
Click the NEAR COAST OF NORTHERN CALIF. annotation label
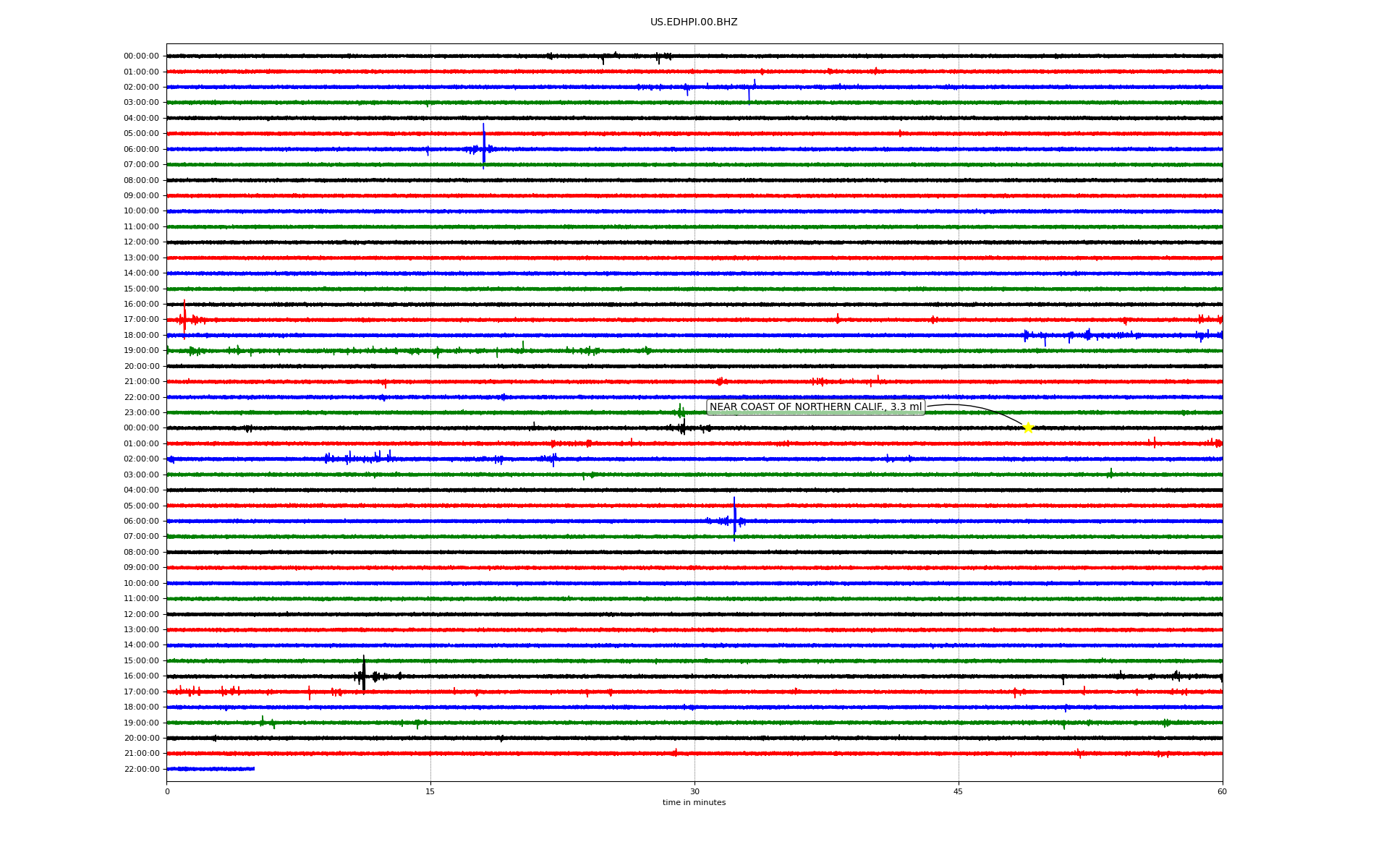(x=815, y=407)
